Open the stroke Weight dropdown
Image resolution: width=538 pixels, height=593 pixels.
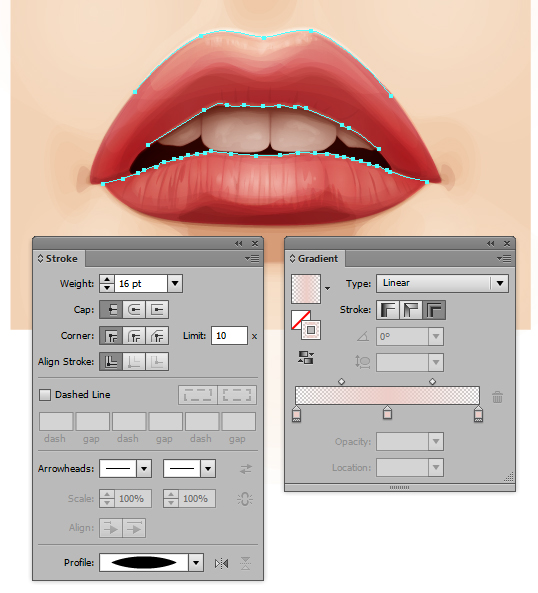click(175, 283)
